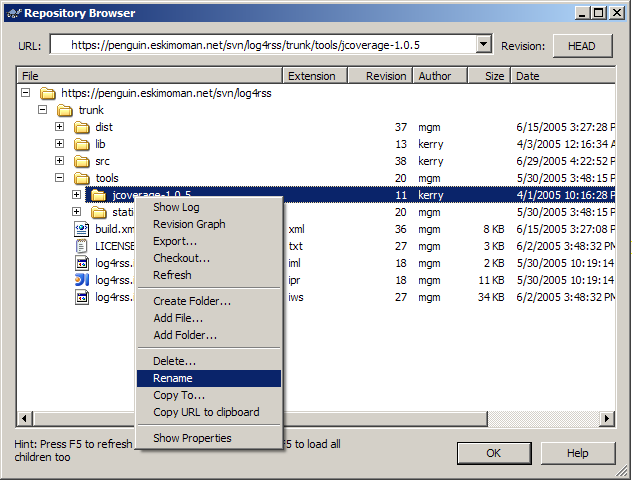Expand the lib folder
Image resolution: width=632 pixels, height=481 pixels.
(x=59, y=144)
